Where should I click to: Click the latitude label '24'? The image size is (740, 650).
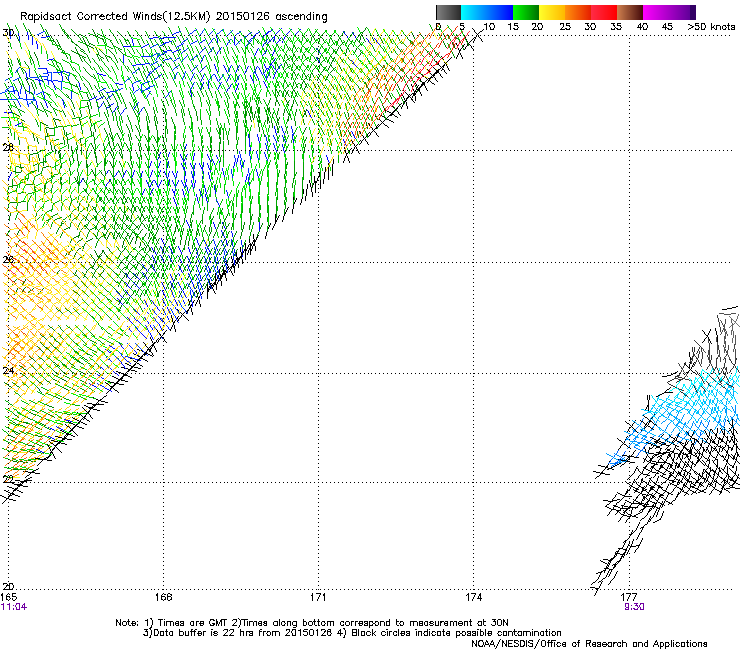click(8, 371)
